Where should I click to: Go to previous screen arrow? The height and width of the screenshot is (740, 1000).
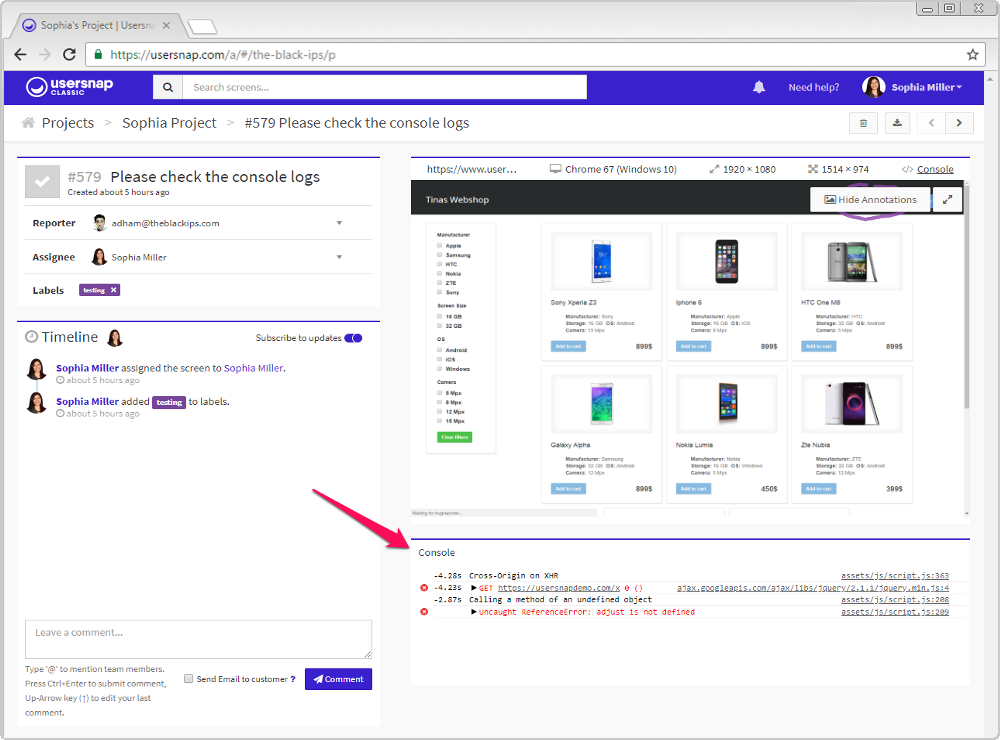[x=931, y=123]
